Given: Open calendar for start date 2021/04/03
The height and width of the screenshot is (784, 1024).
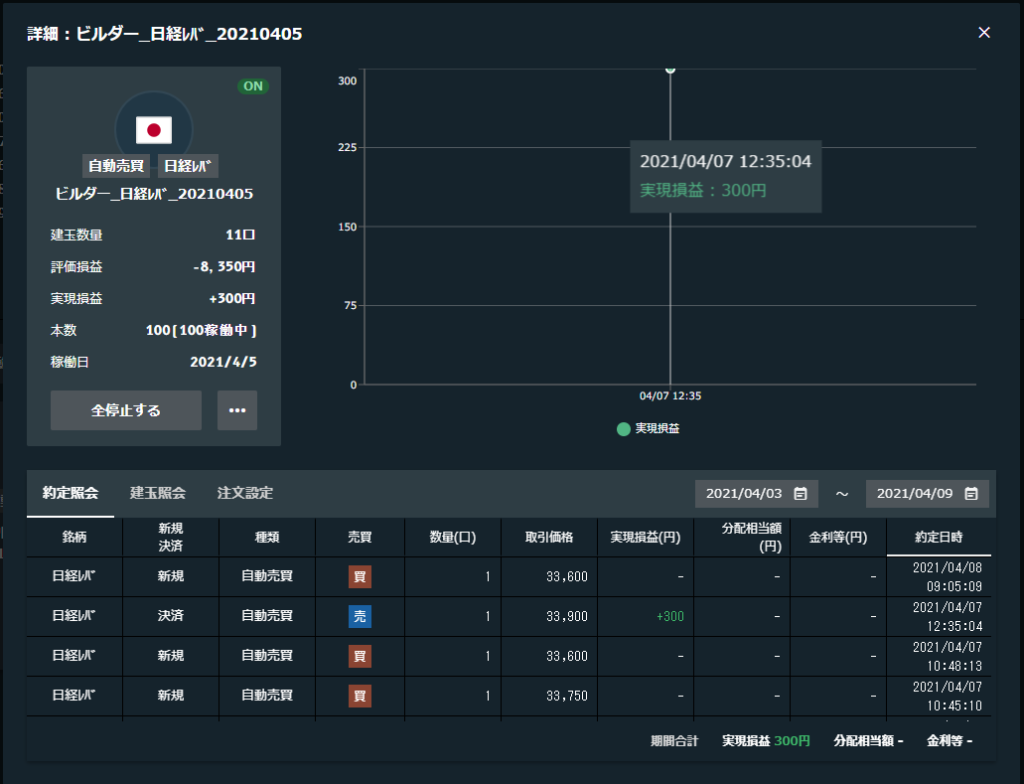Looking at the screenshot, I should (800, 494).
